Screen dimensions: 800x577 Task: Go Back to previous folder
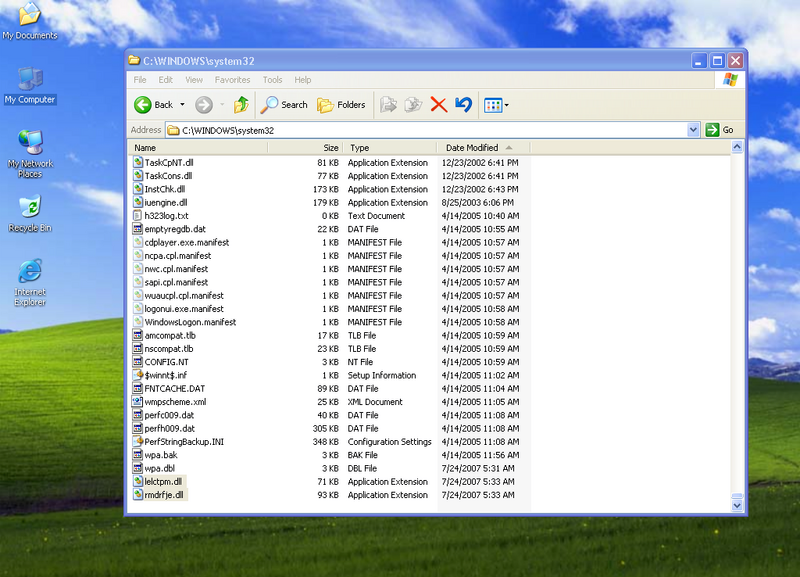(x=154, y=105)
